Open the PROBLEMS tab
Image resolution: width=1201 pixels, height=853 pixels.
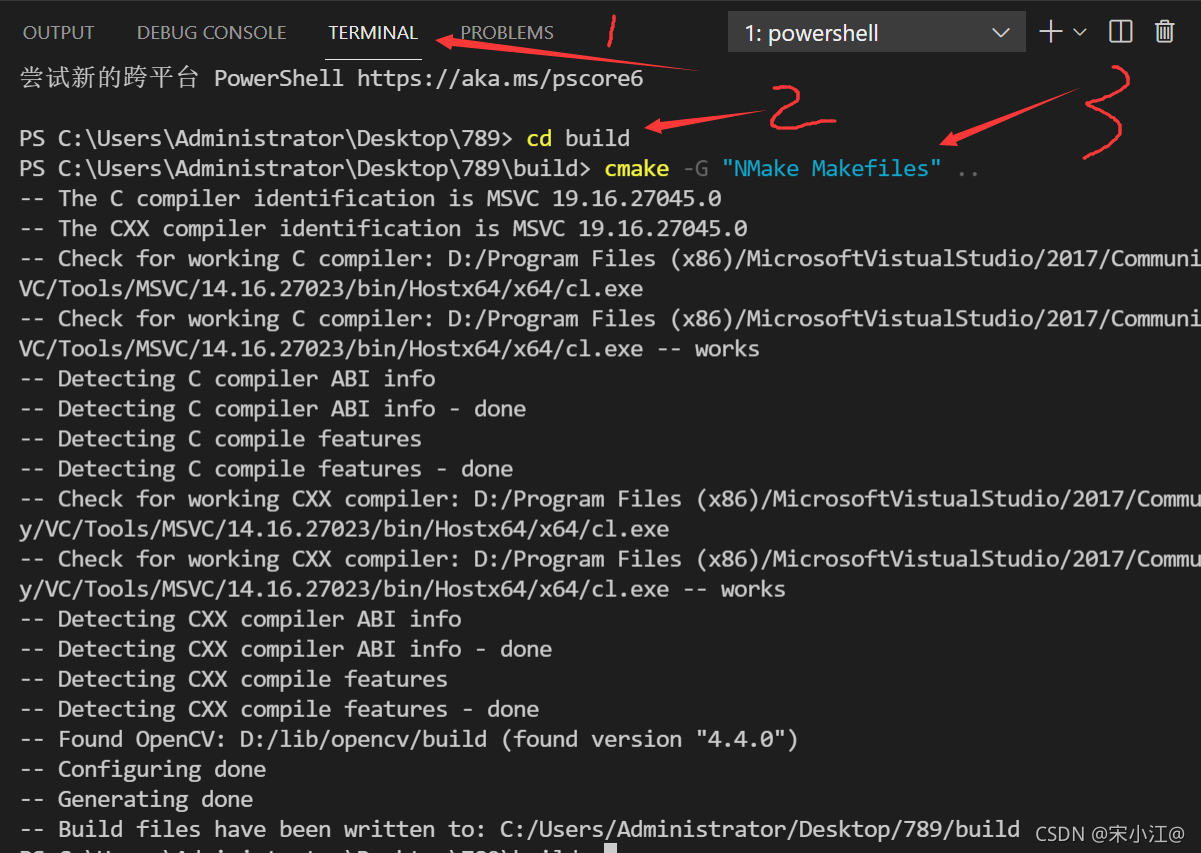(507, 33)
